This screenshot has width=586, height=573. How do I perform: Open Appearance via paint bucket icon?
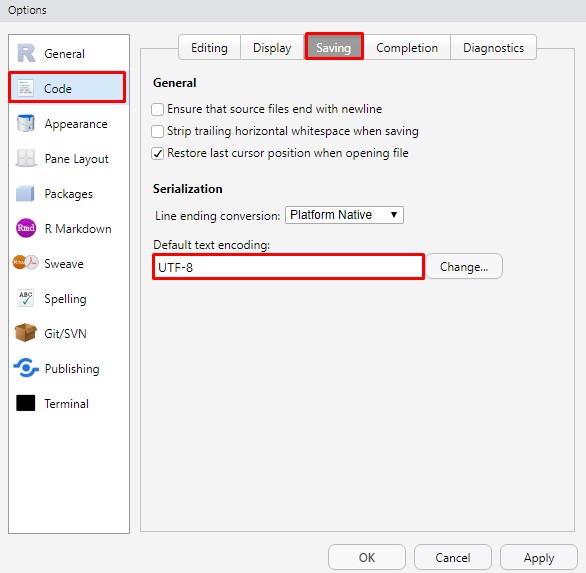click(x=26, y=123)
